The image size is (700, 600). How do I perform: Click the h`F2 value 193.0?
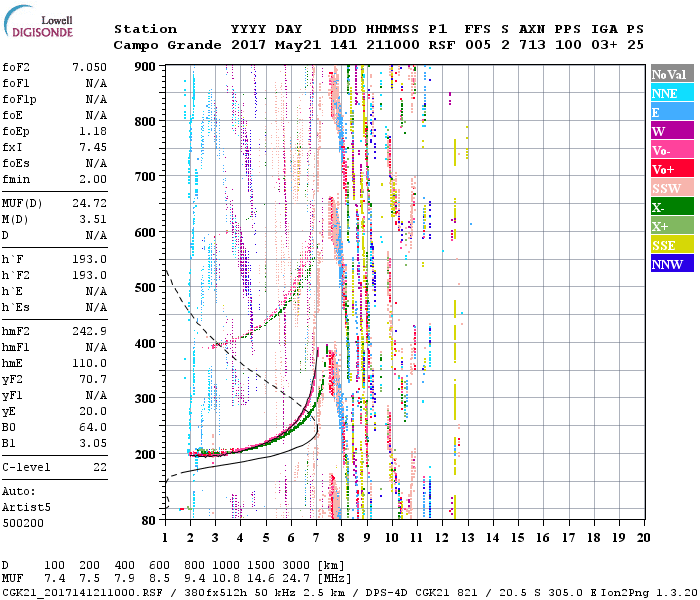pyautogui.click(x=89, y=275)
